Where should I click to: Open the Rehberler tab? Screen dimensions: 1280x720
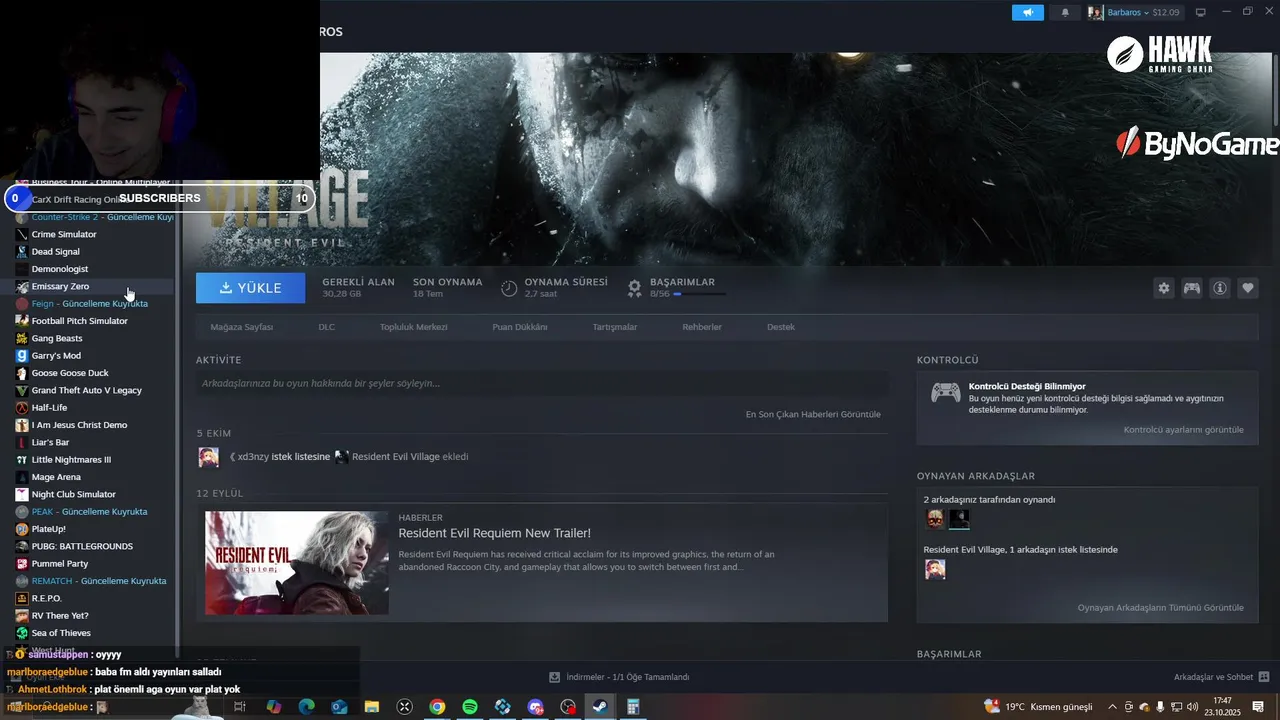click(x=702, y=327)
